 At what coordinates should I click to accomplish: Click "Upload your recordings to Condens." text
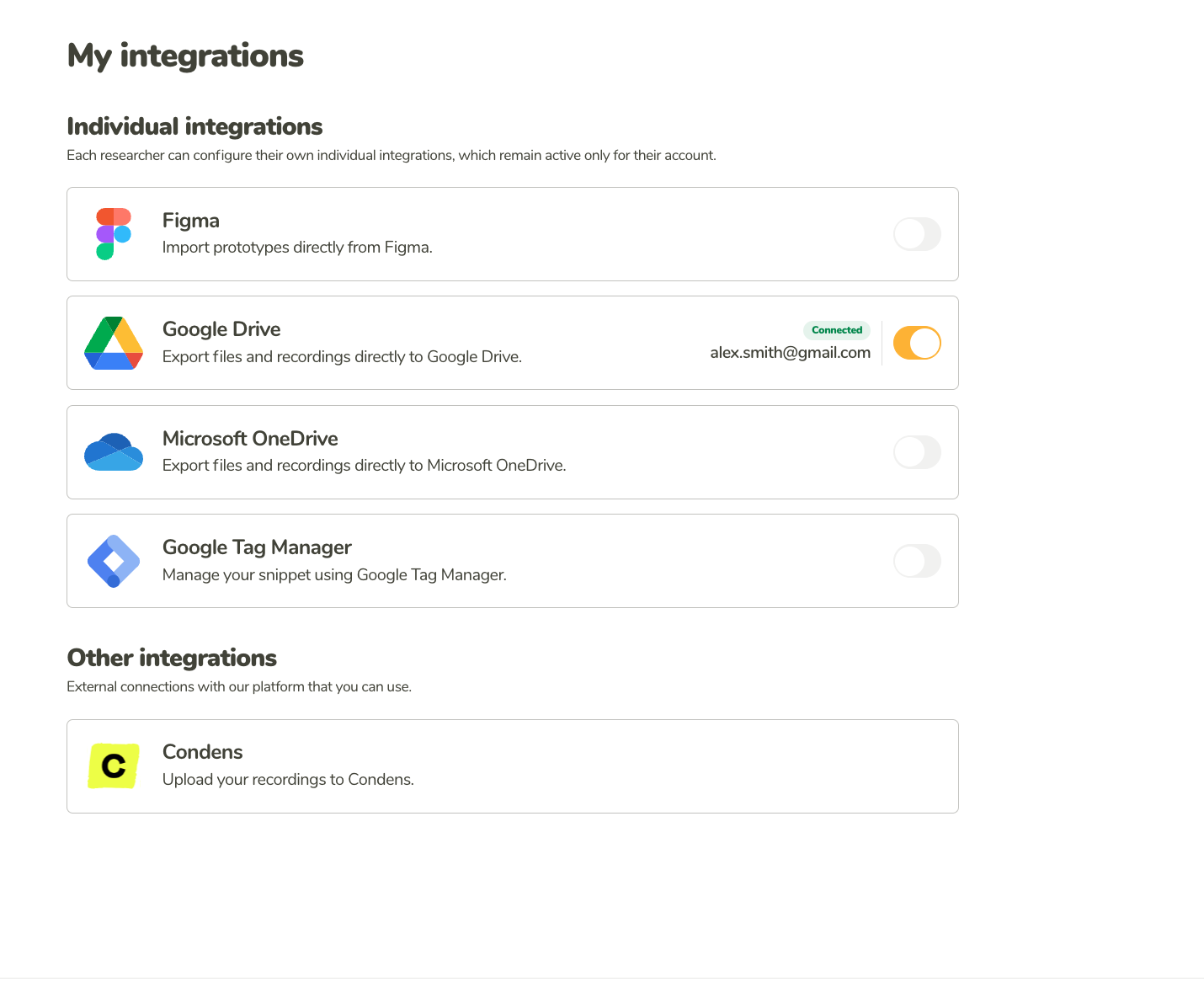tap(288, 780)
